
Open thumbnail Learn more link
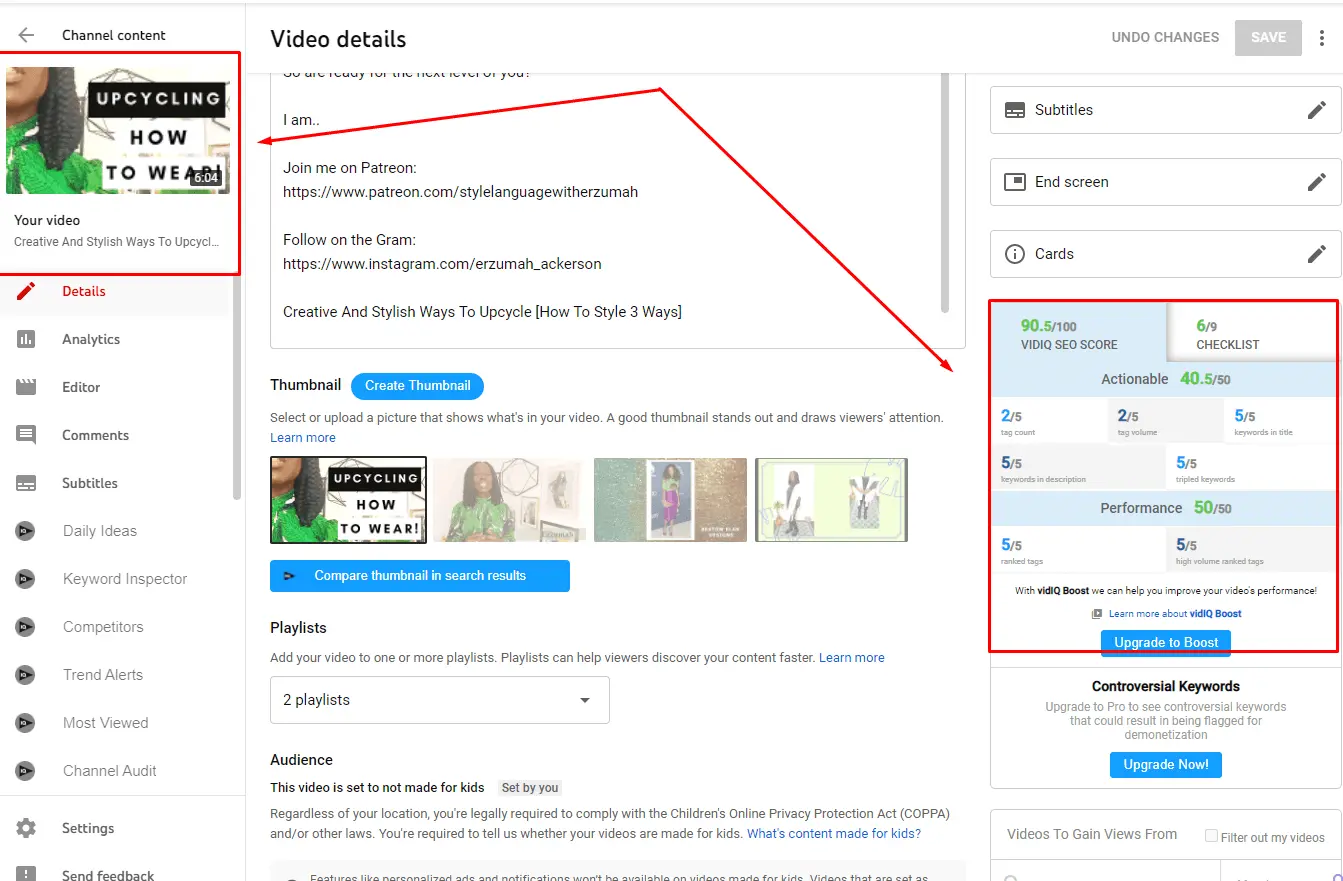point(303,438)
